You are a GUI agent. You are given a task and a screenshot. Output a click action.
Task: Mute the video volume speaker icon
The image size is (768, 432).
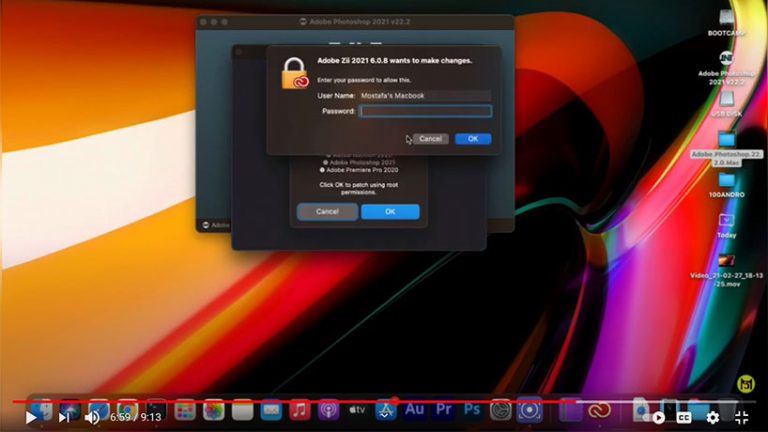pos(92,417)
